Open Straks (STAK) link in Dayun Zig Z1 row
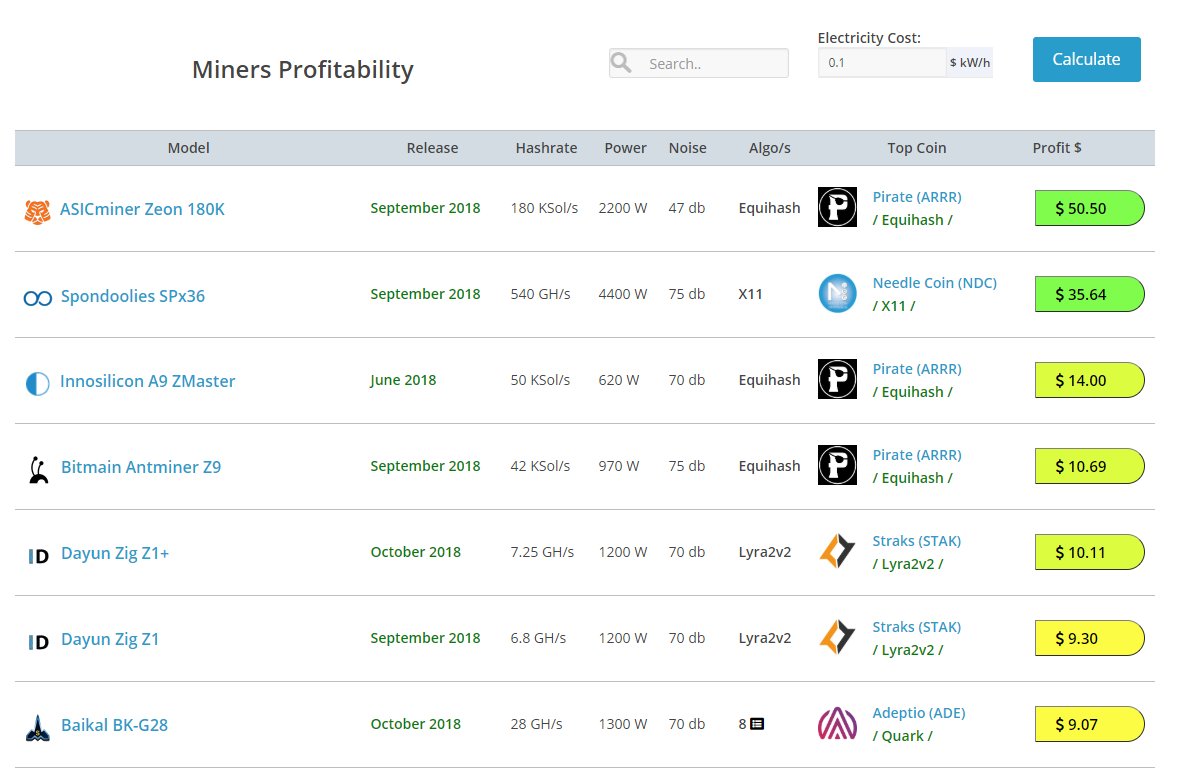This screenshot has height=775, width=1179. click(917, 627)
